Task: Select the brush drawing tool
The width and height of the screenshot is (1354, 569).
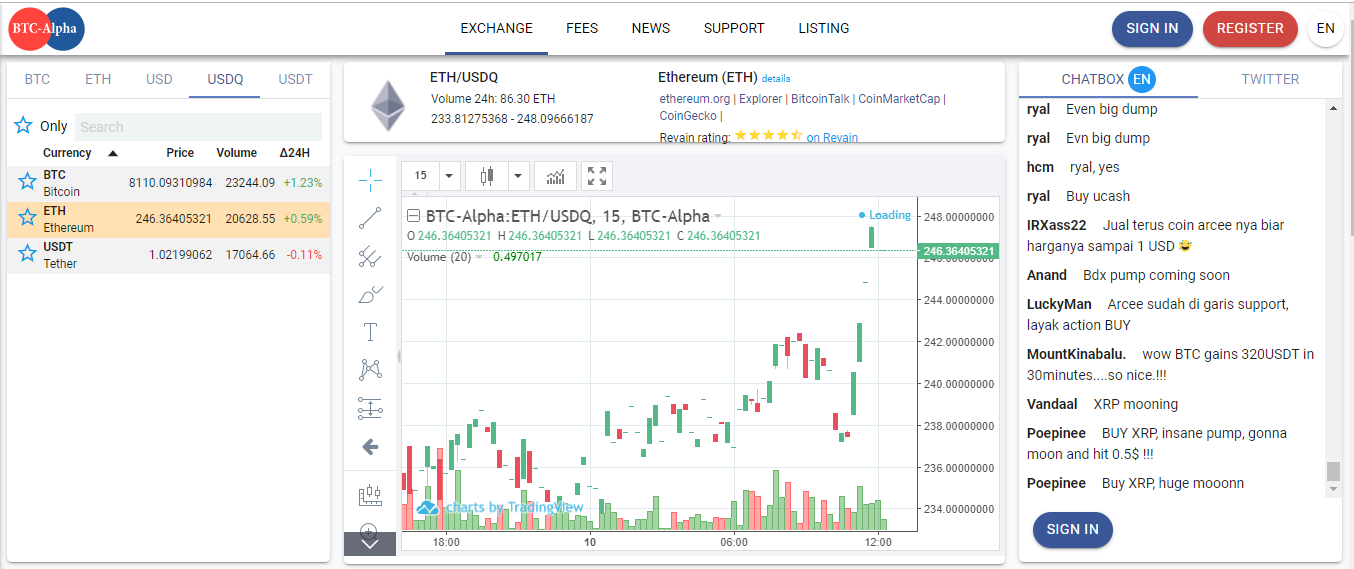Action: tap(370, 294)
